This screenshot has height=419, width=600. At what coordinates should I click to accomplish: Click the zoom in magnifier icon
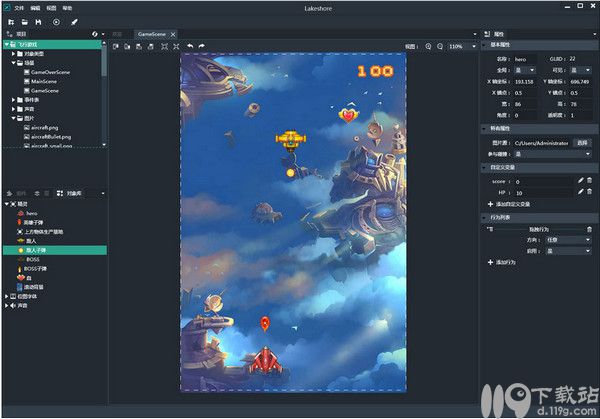coord(428,46)
